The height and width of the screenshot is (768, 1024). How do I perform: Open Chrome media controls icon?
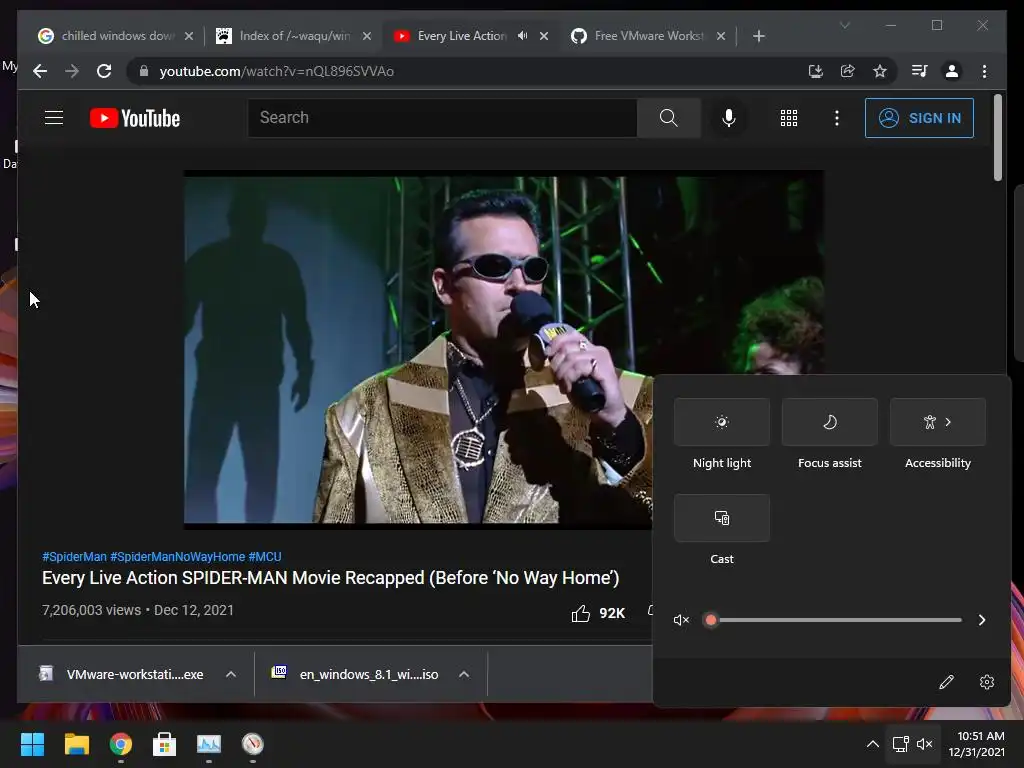coord(920,71)
